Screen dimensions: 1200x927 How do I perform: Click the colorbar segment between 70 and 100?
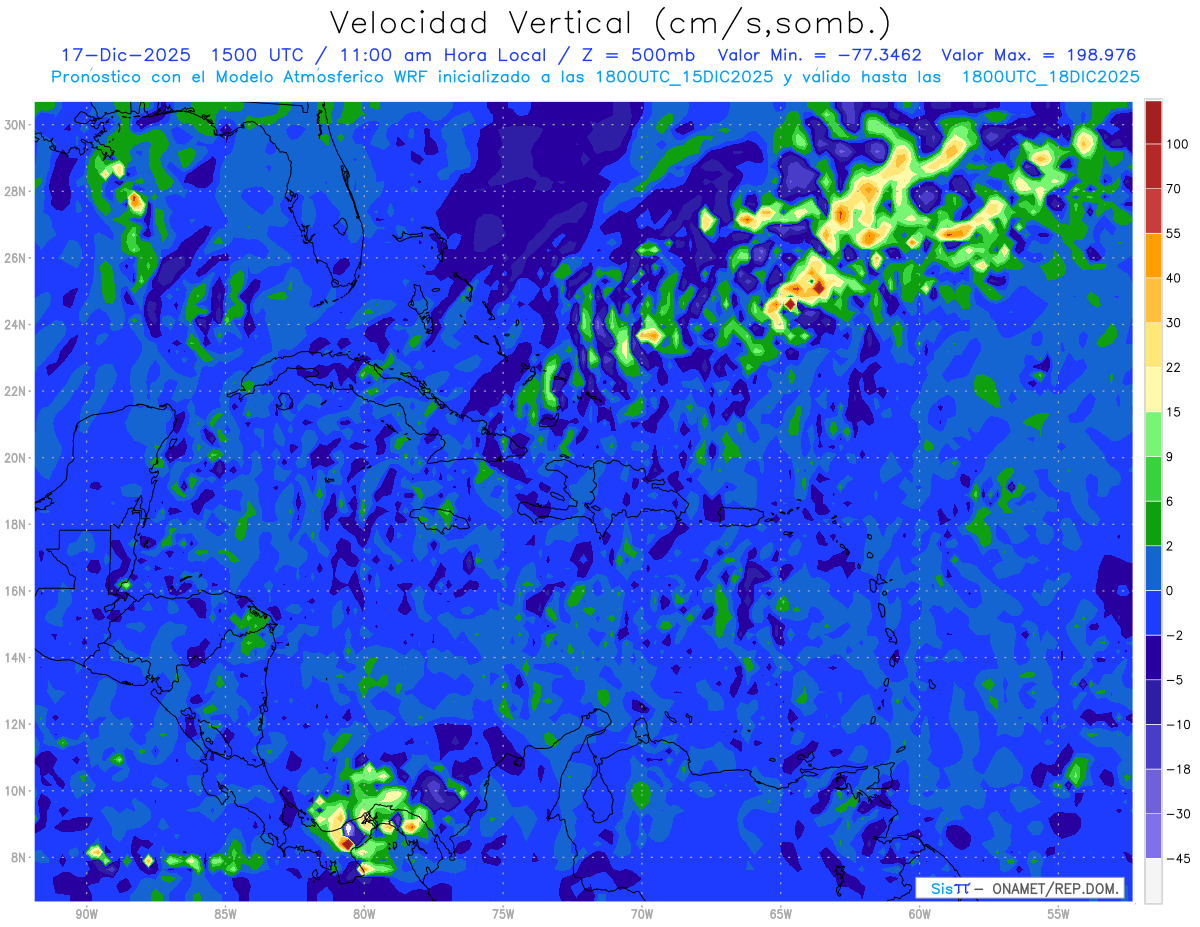tap(1153, 166)
